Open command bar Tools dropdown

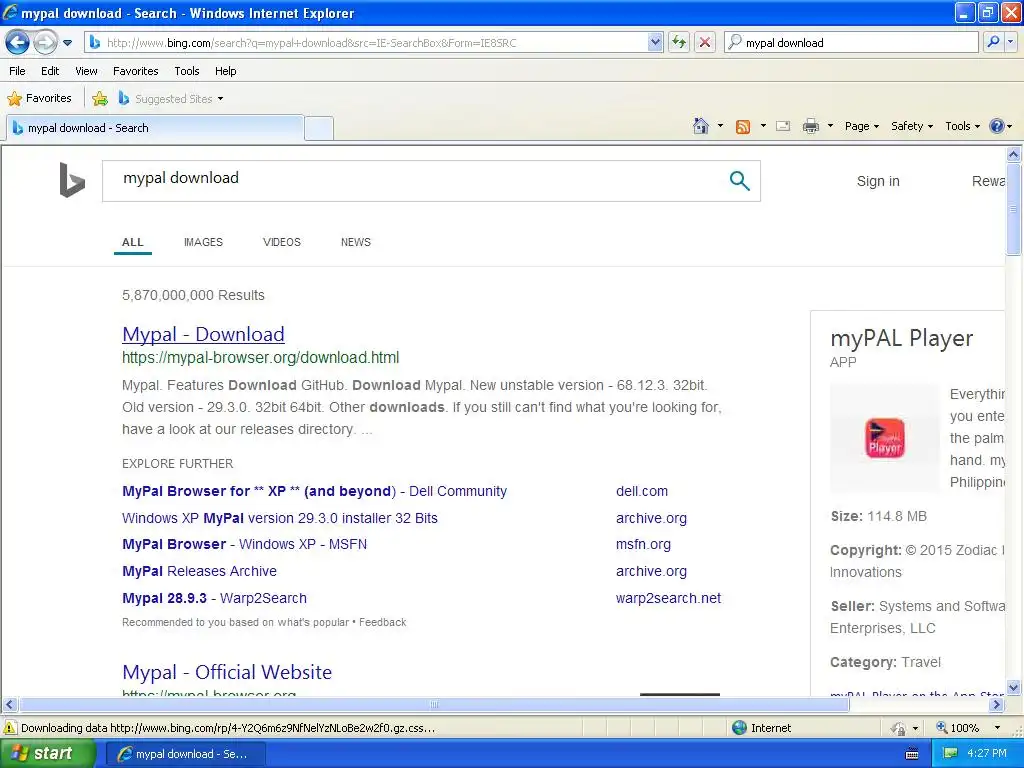click(963, 126)
